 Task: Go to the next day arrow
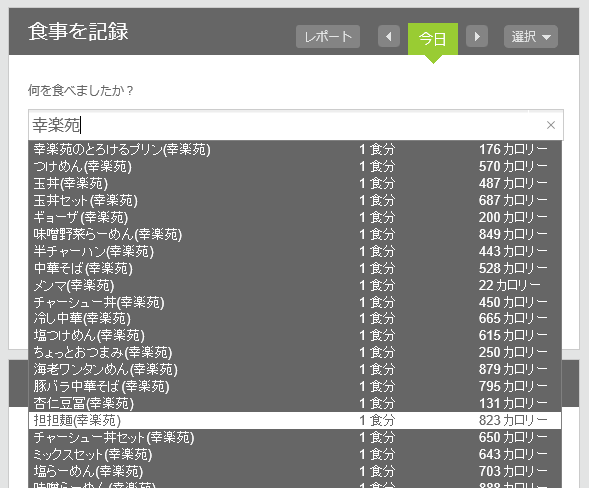point(477,37)
